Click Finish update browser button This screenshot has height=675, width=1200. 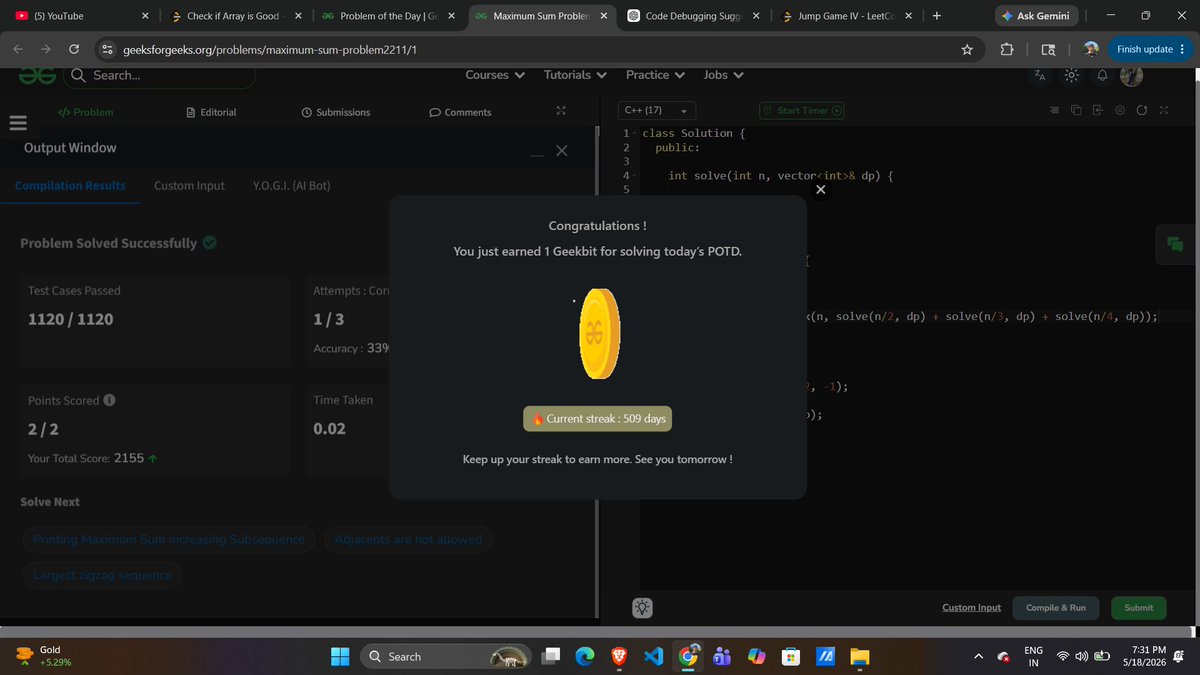[x=1152, y=49]
